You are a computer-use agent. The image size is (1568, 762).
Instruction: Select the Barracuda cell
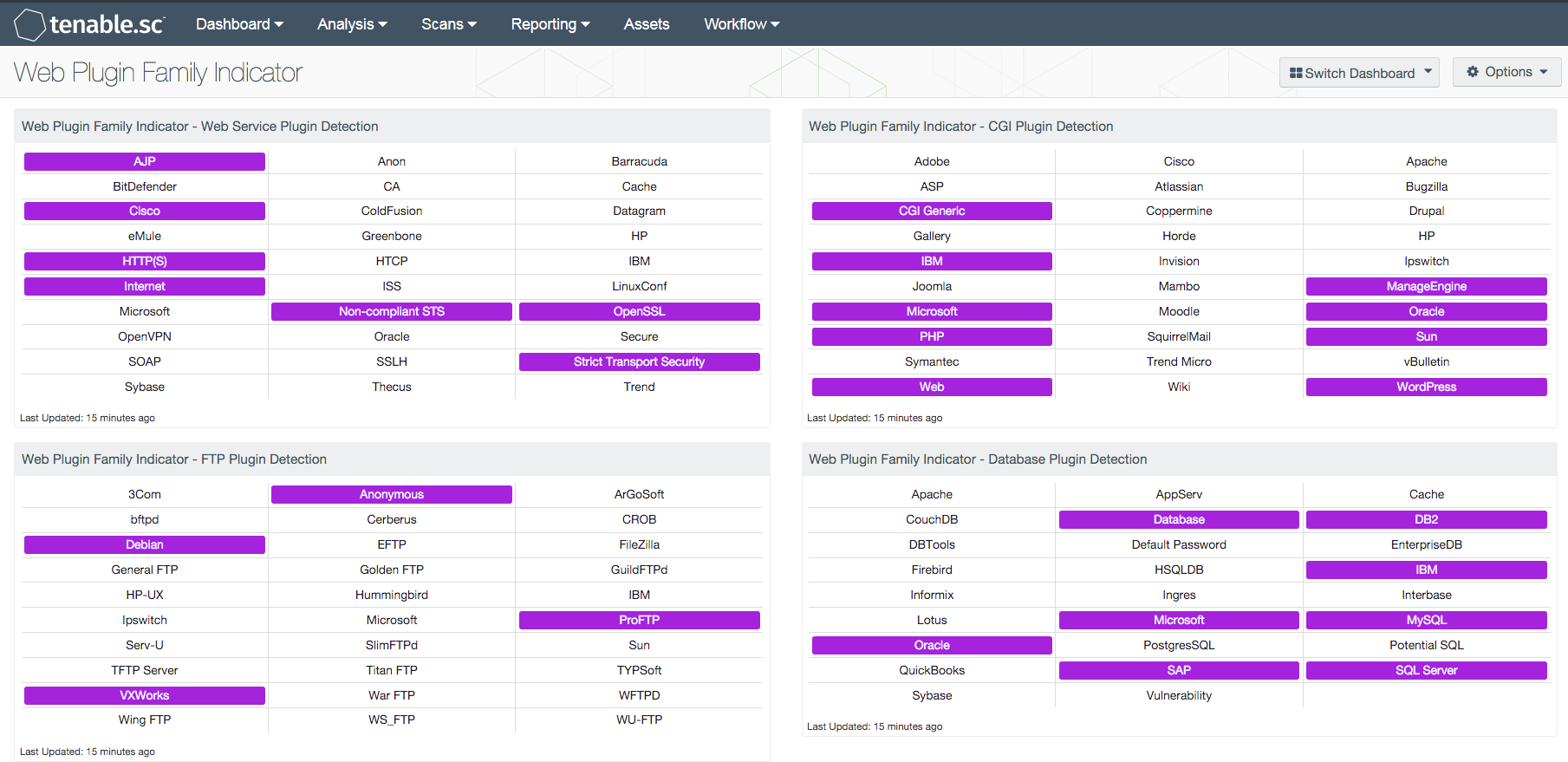[640, 161]
